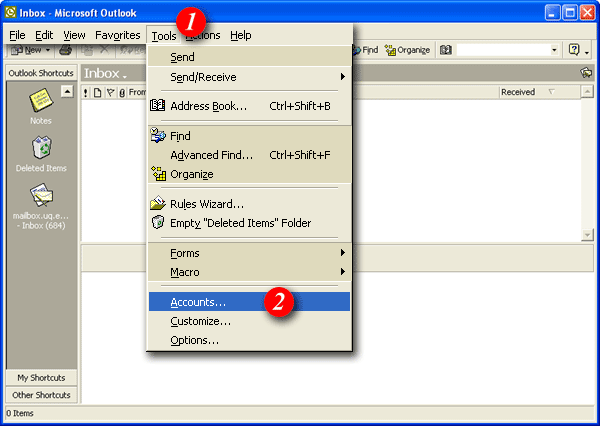The height and width of the screenshot is (426, 600).
Task: Switch to the Other Shortcuts group
Action: point(40,394)
